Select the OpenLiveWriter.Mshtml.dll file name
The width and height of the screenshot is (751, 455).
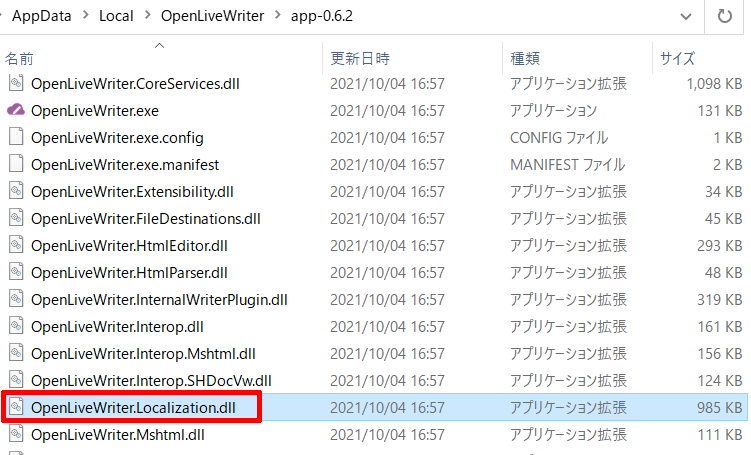[118, 435]
